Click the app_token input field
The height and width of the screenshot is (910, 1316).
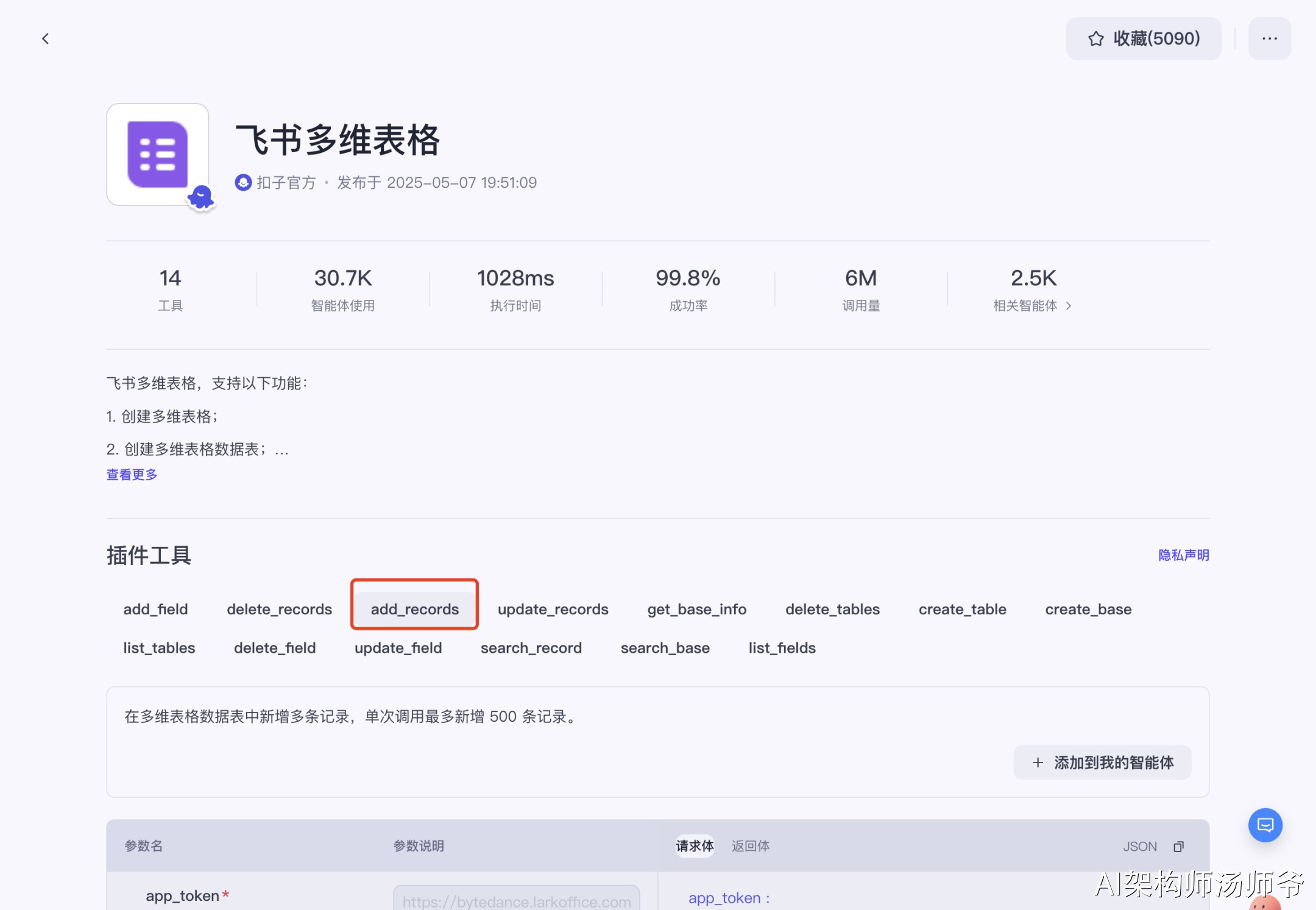click(516, 900)
